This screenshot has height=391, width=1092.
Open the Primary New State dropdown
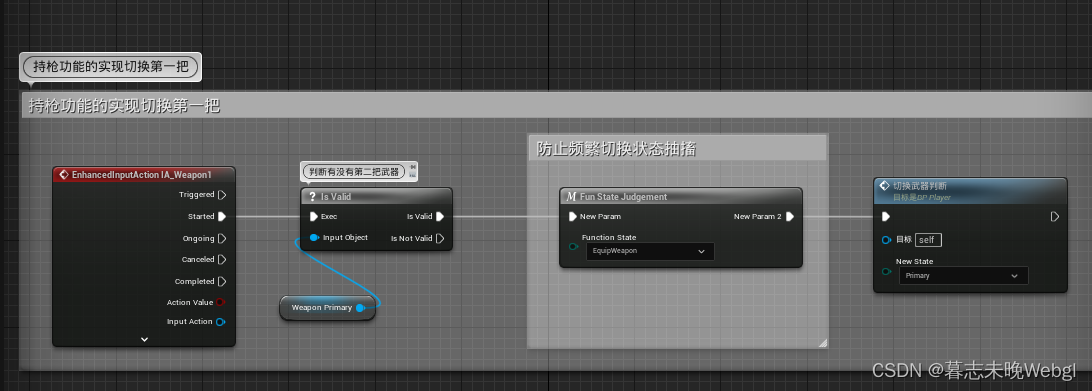point(964,276)
